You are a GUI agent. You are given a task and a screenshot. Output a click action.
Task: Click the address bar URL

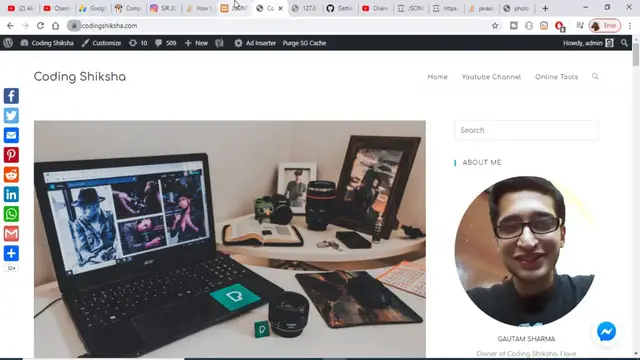[109, 26]
